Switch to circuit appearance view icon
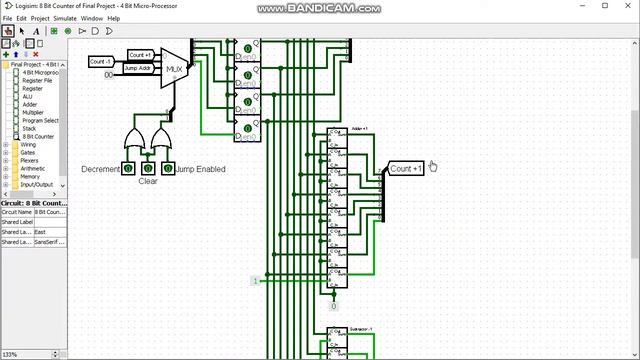 click(40, 43)
